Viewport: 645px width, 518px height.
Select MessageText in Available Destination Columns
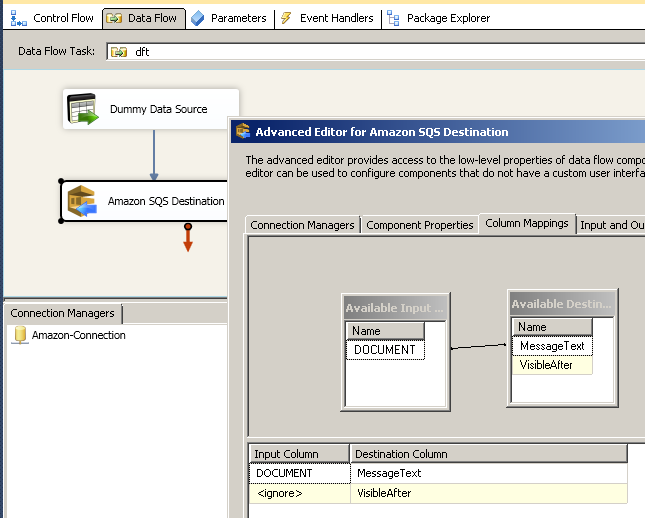pos(551,346)
